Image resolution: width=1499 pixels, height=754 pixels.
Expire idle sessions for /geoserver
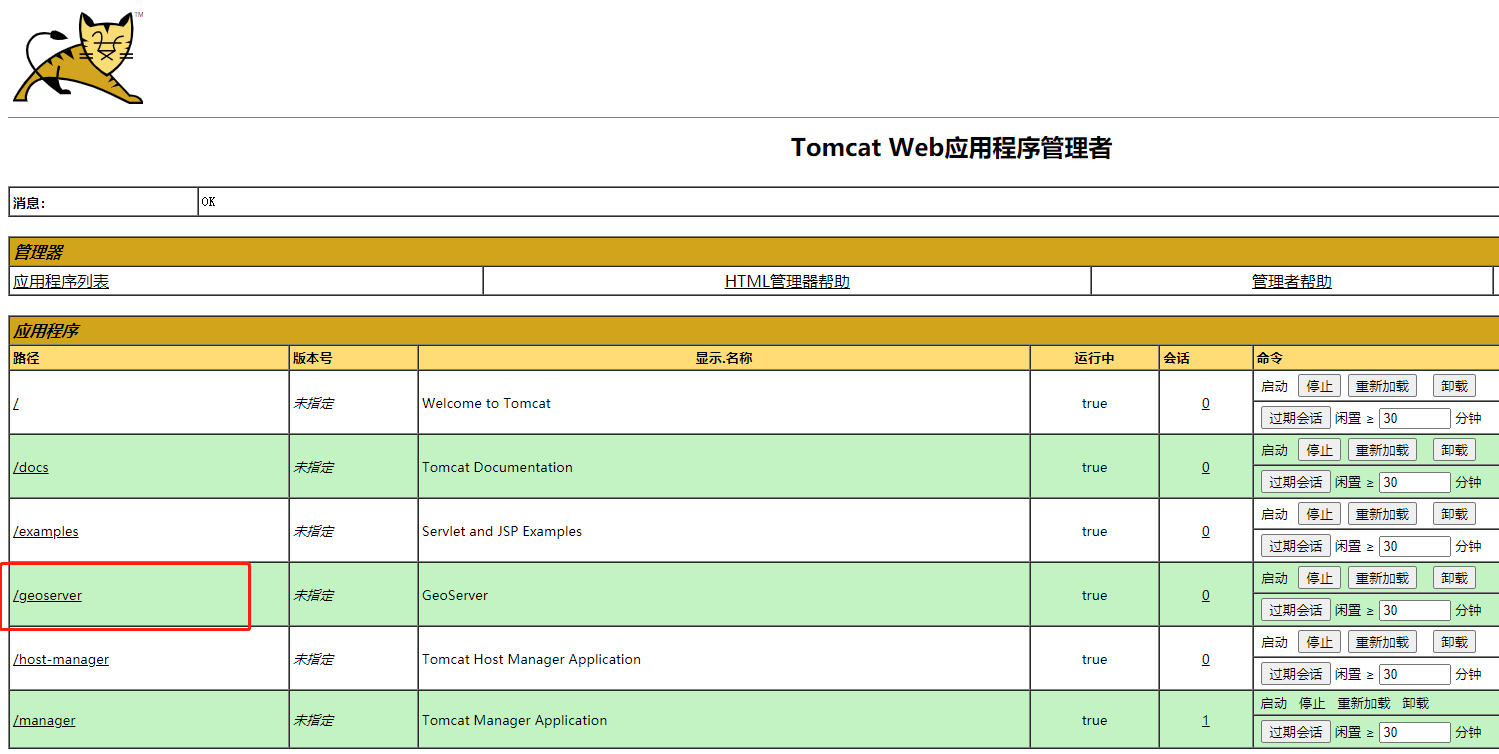tap(1295, 609)
